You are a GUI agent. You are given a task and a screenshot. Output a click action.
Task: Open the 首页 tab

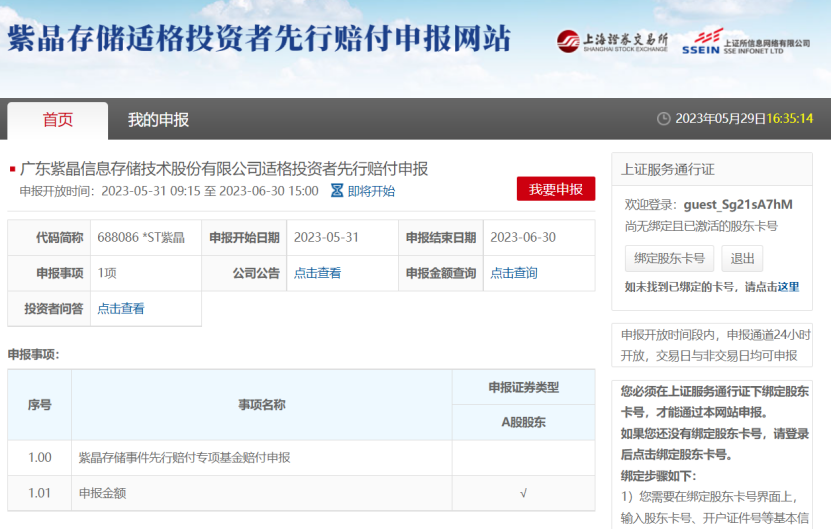(58, 120)
